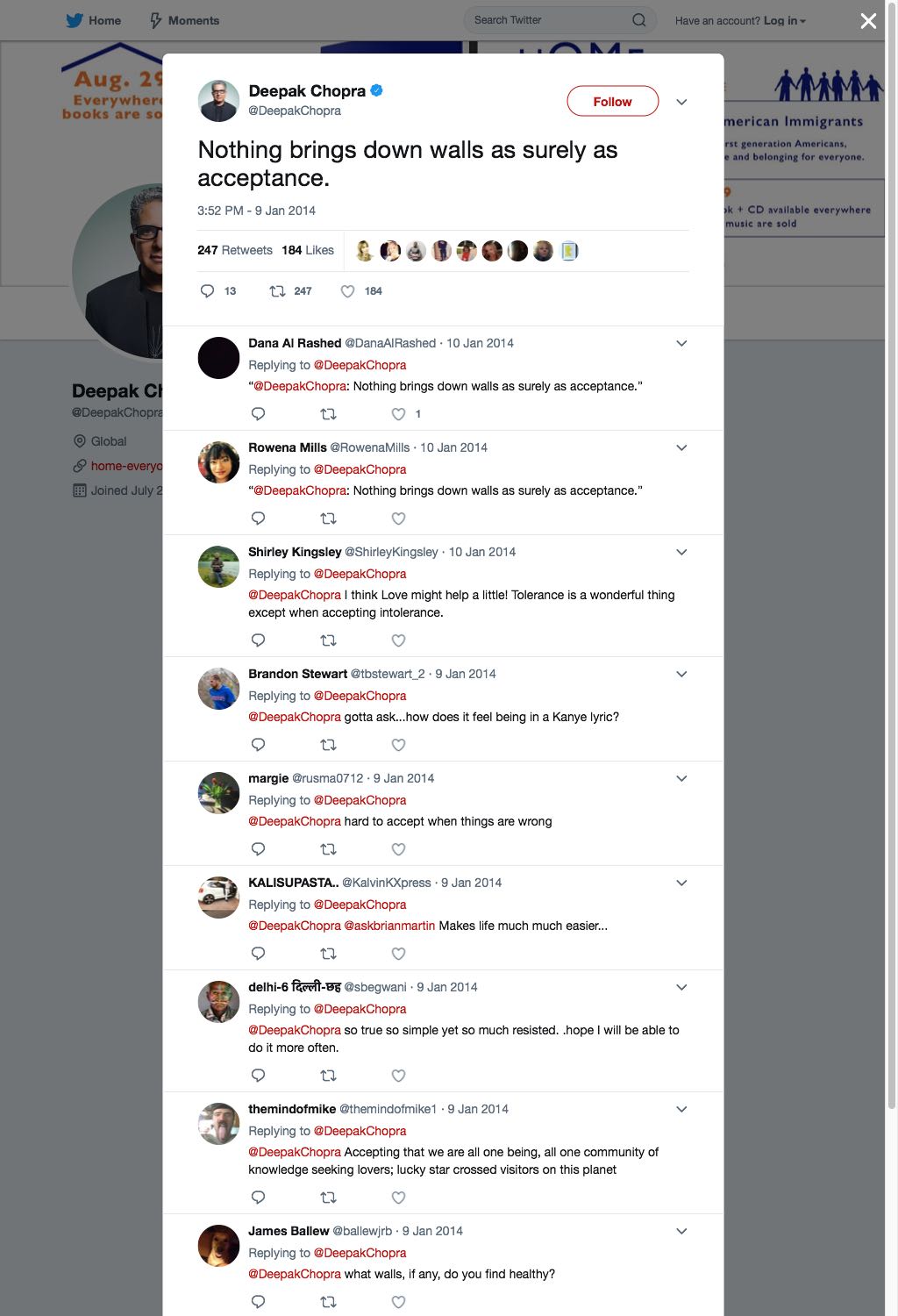Retweet the main tweet with 247 retweets
Screen dimensions: 898x1316
(277, 291)
